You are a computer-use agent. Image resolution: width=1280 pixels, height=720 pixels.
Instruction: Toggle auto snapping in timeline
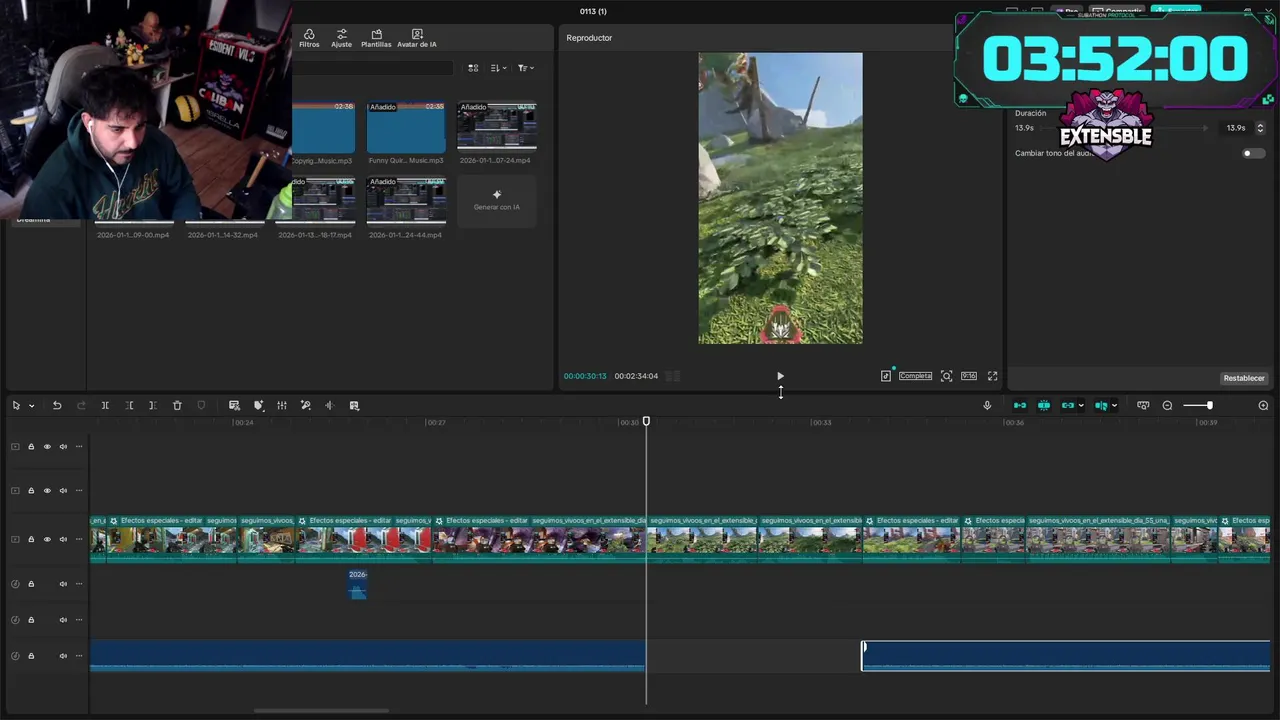coord(1044,405)
